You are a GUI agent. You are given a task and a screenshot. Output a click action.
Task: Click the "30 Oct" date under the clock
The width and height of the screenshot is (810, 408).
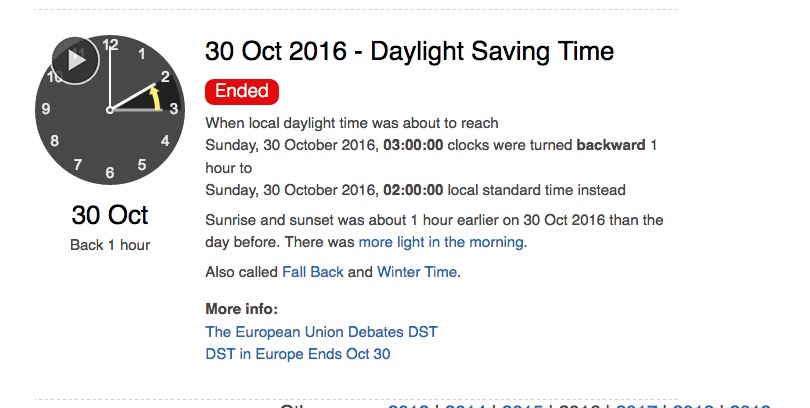[x=110, y=214]
